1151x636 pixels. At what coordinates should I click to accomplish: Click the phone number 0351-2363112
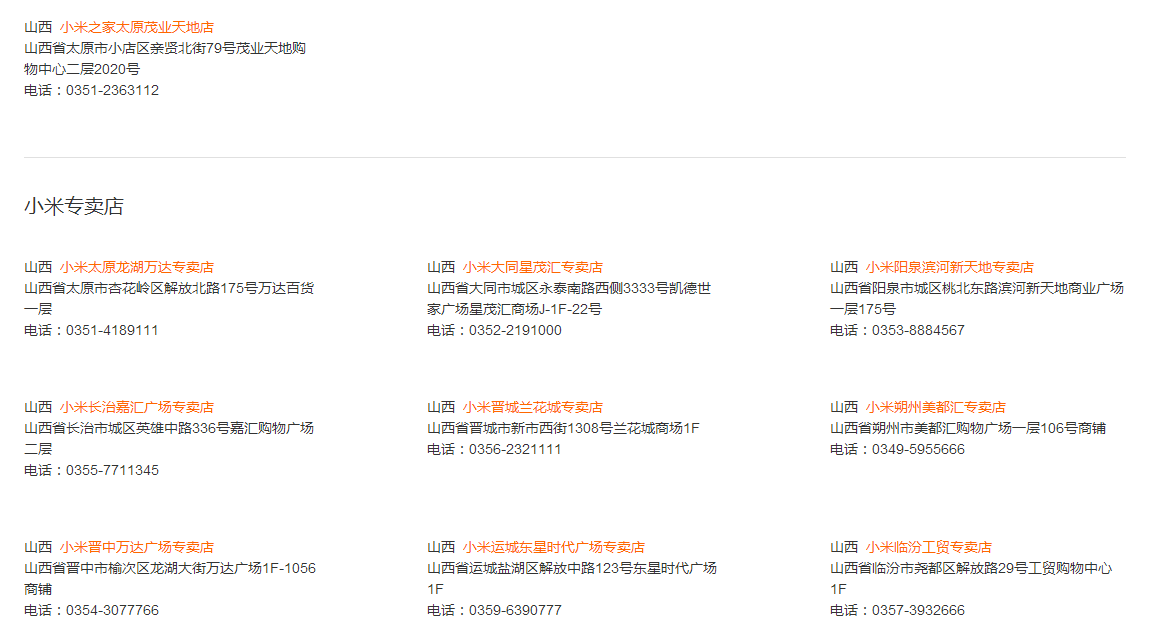tap(112, 90)
